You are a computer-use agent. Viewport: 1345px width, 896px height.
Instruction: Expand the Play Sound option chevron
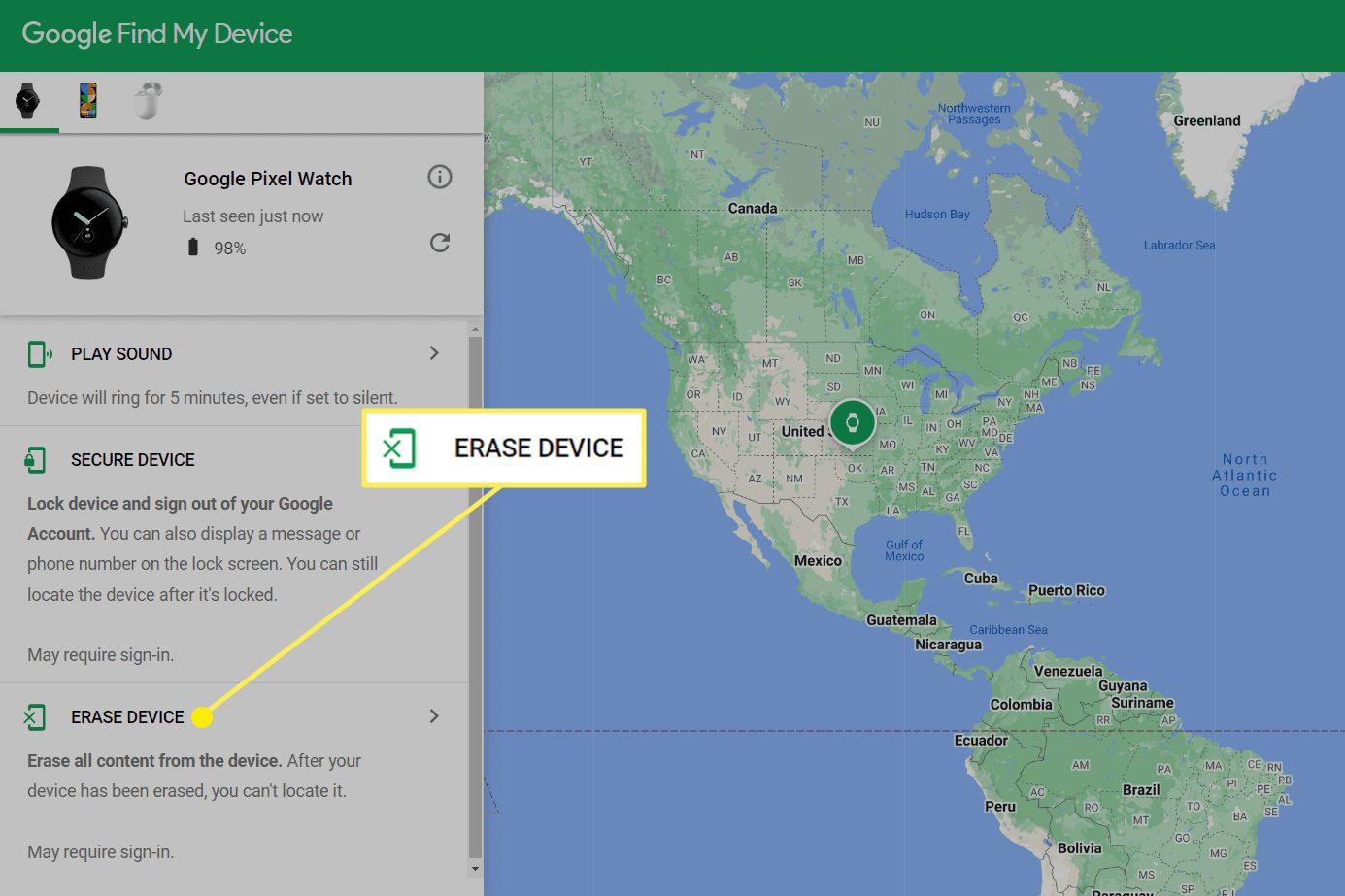pyautogui.click(x=434, y=353)
